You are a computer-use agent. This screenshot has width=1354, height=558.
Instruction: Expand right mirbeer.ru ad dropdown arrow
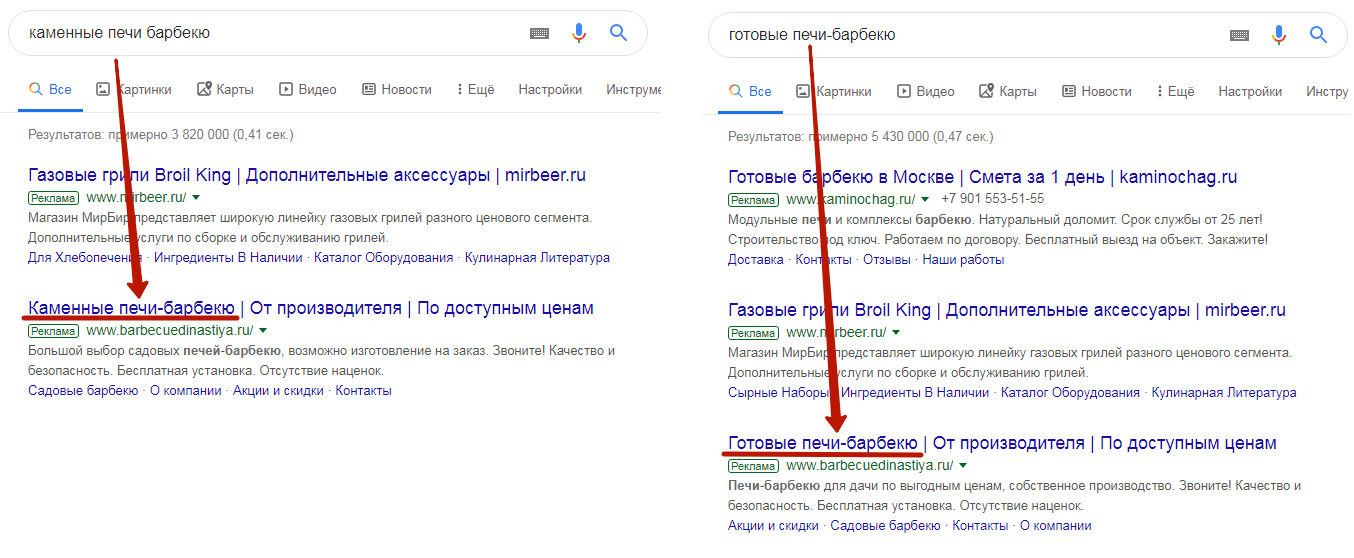[x=896, y=332]
